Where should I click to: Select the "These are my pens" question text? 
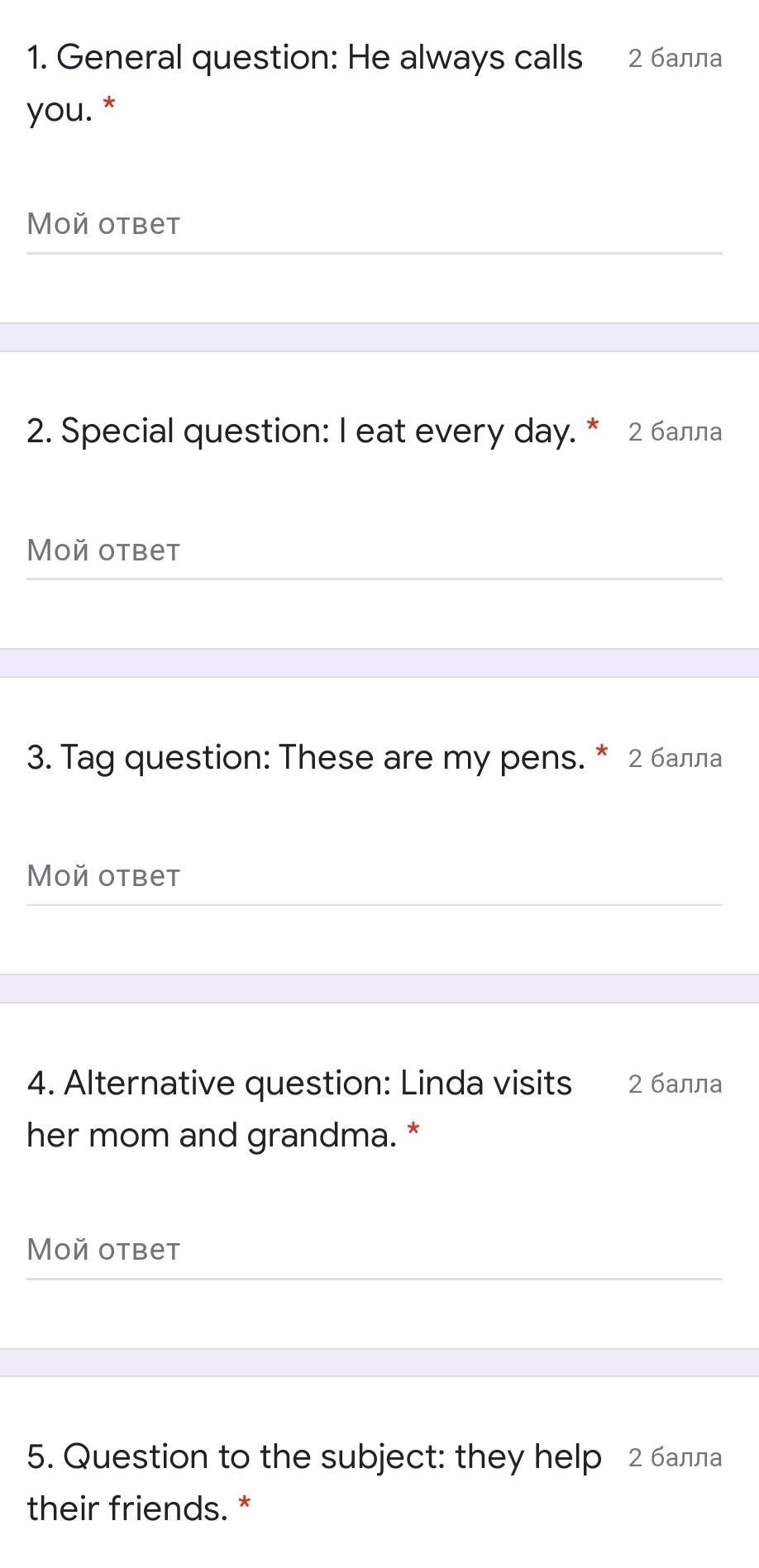coord(306,757)
